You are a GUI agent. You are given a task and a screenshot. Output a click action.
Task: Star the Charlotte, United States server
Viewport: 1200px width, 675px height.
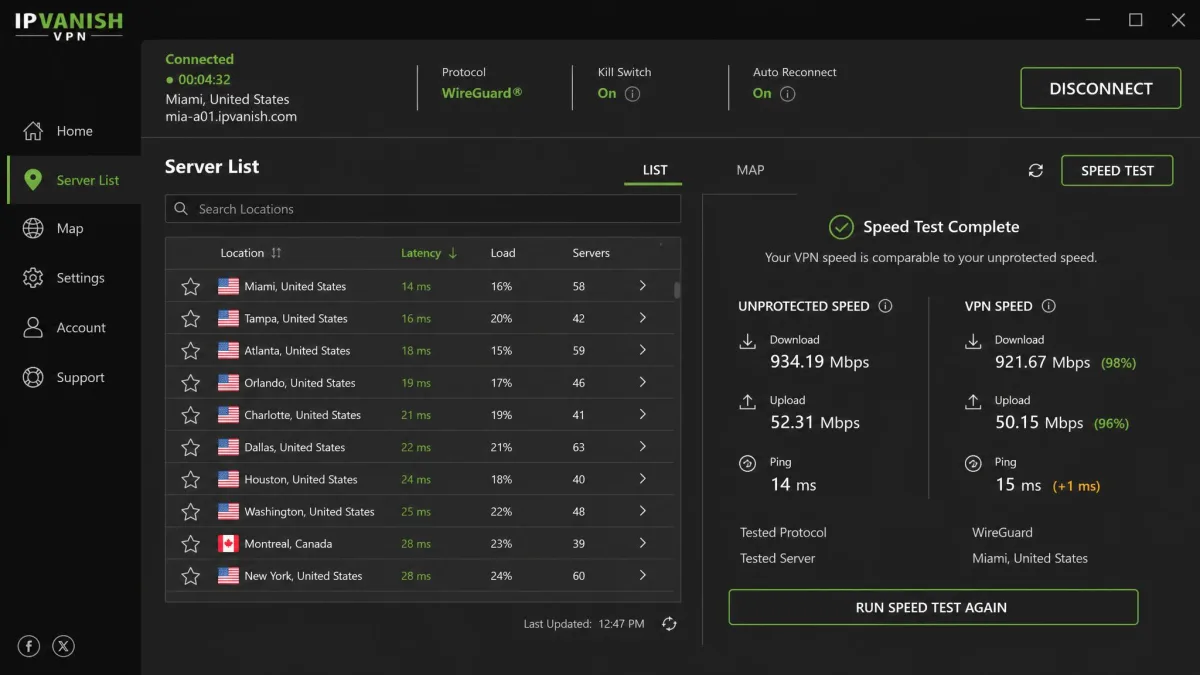[x=190, y=415]
